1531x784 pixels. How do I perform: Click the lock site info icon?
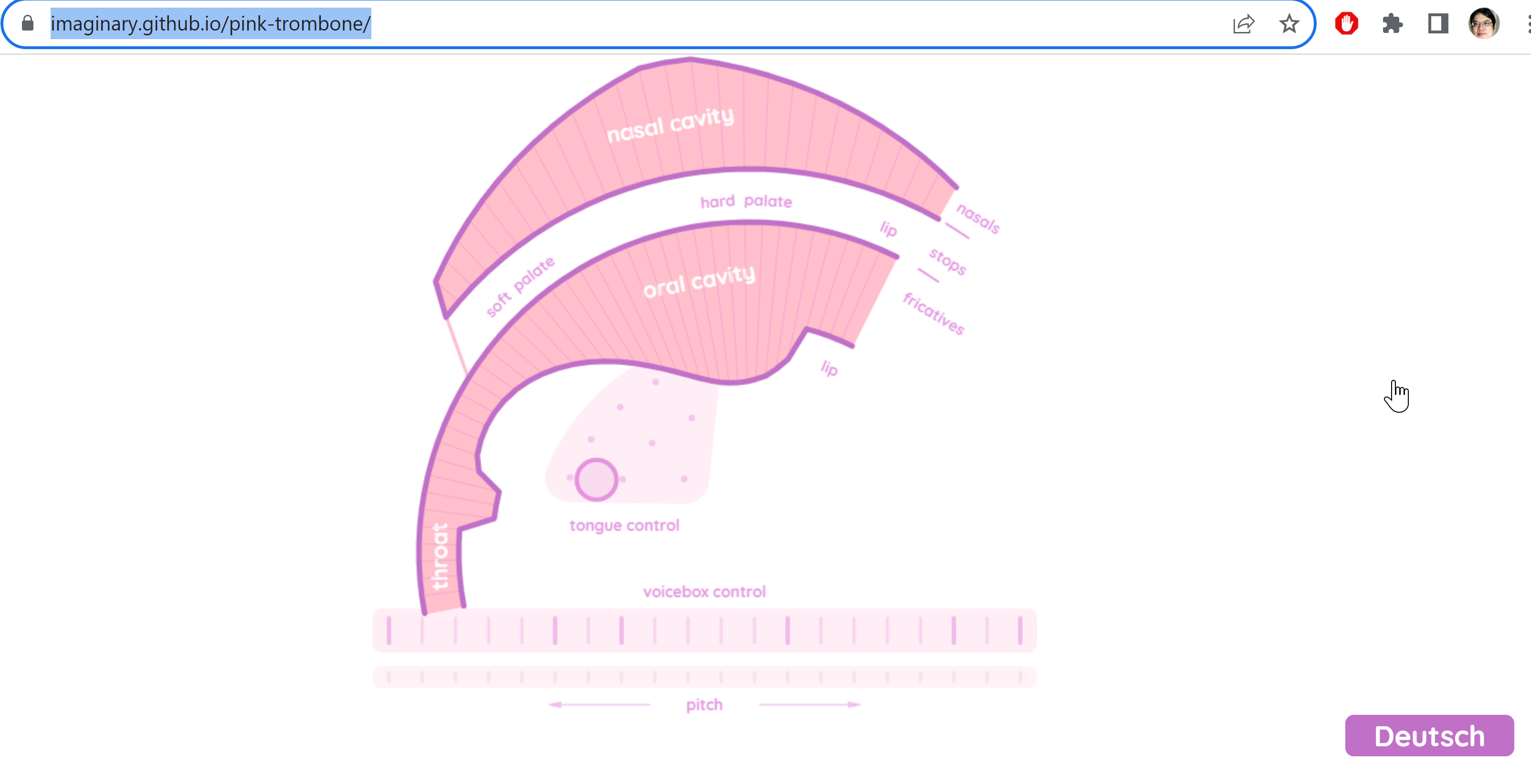[x=27, y=24]
